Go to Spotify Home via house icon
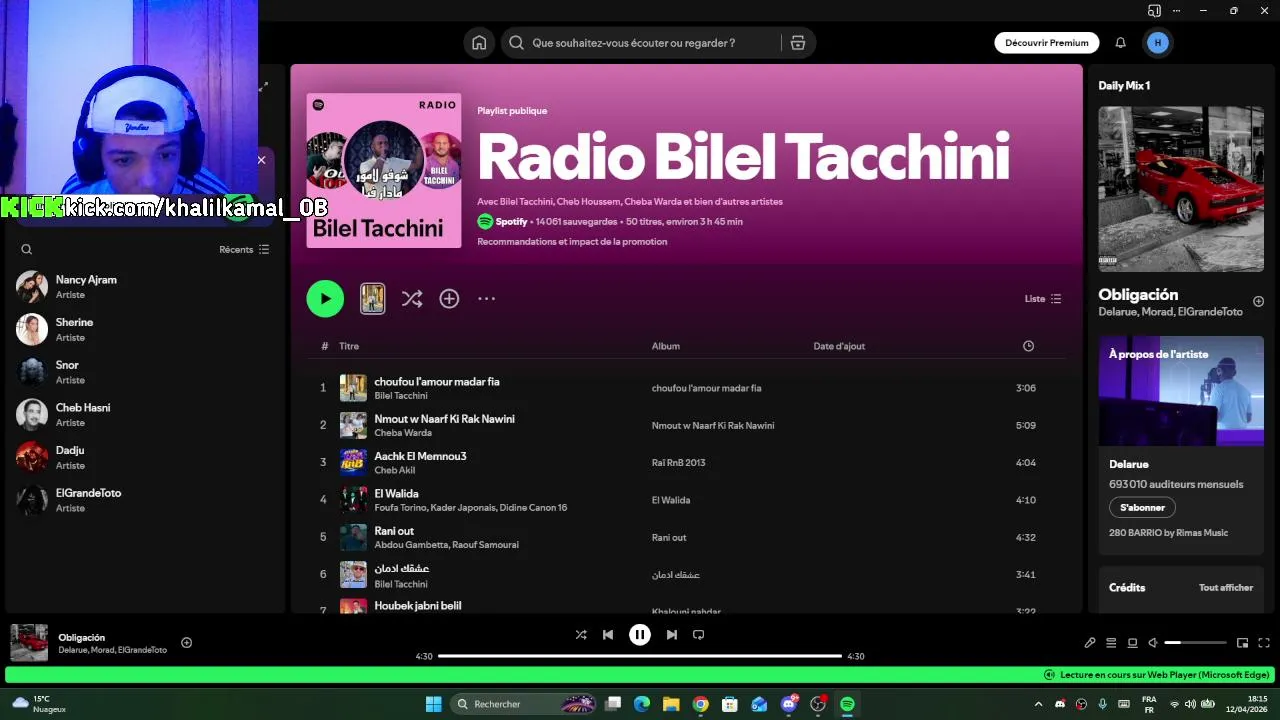This screenshot has width=1280, height=720. [x=479, y=43]
